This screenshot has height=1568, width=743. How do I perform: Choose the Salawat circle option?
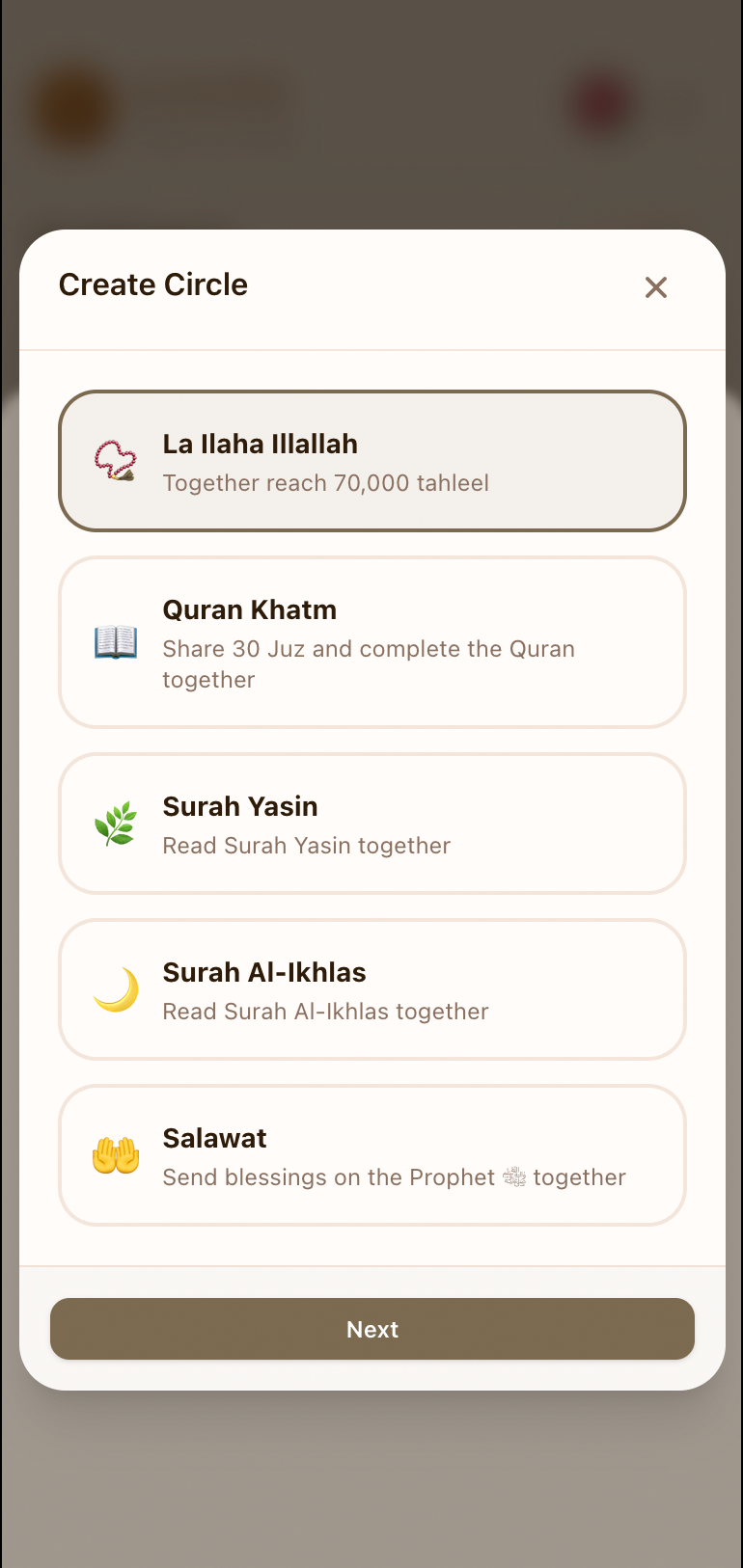pyautogui.click(x=372, y=1155)
